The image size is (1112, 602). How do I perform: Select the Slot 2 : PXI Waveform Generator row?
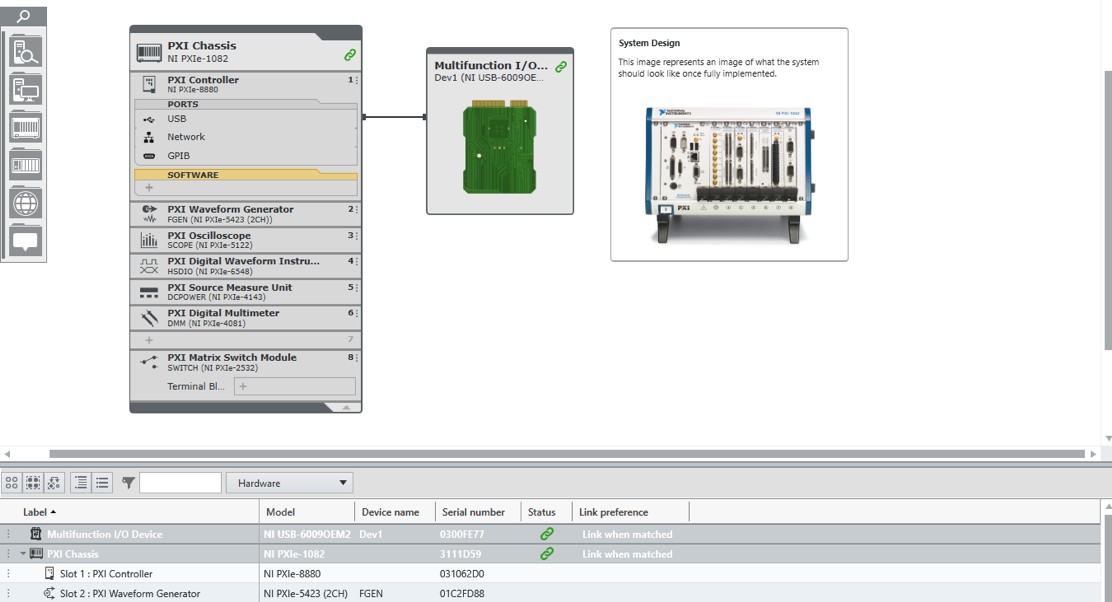[x=552, y=593]
